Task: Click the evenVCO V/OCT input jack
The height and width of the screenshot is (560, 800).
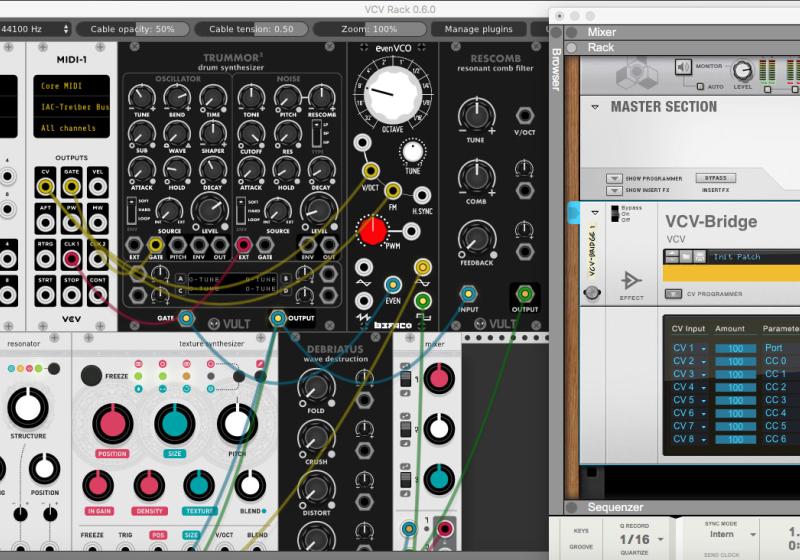Action: [370, 170]
